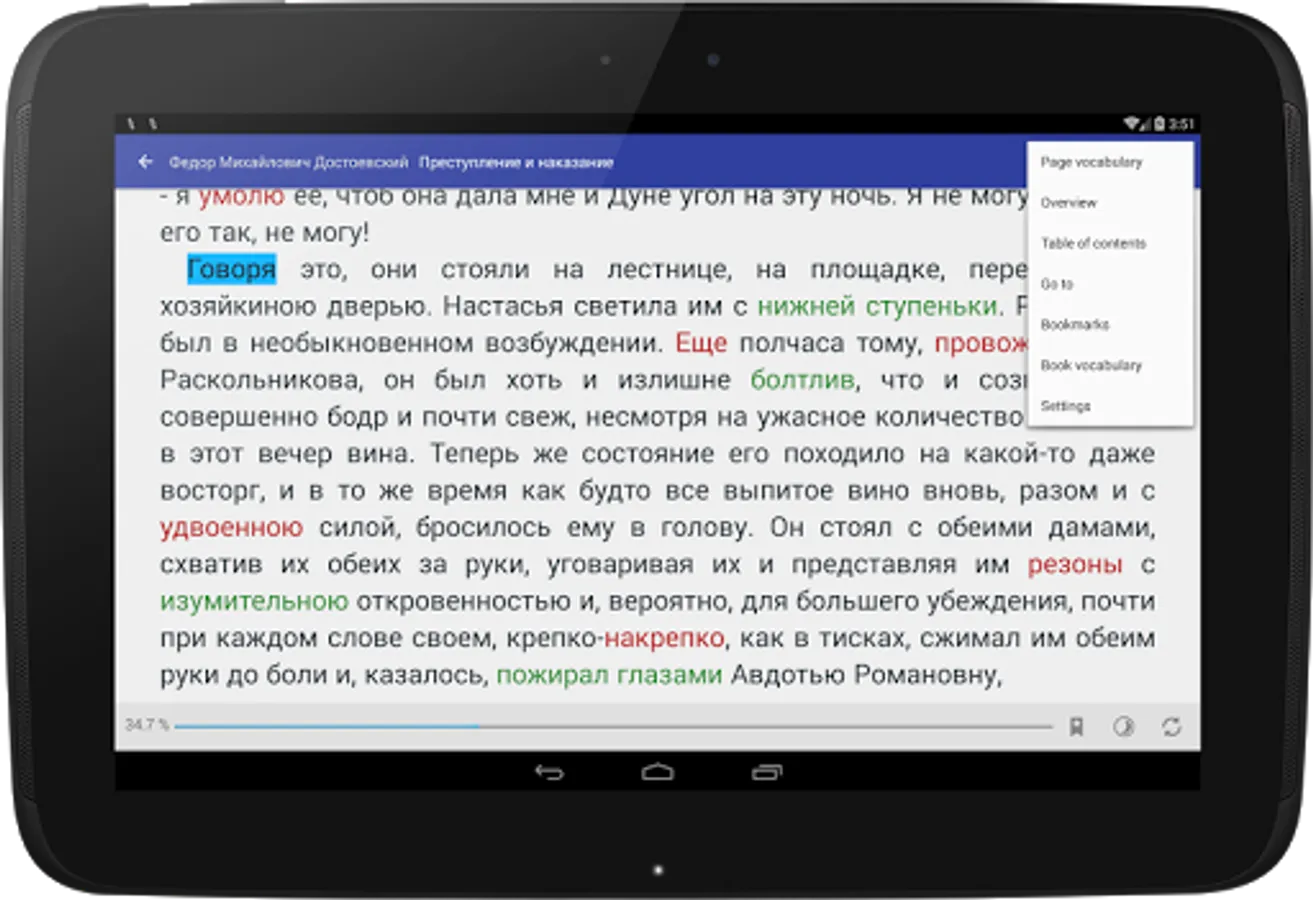
Task: Tap the rotate/refresh icon in the bottom bar
Action: click(x=1172, y=727)
